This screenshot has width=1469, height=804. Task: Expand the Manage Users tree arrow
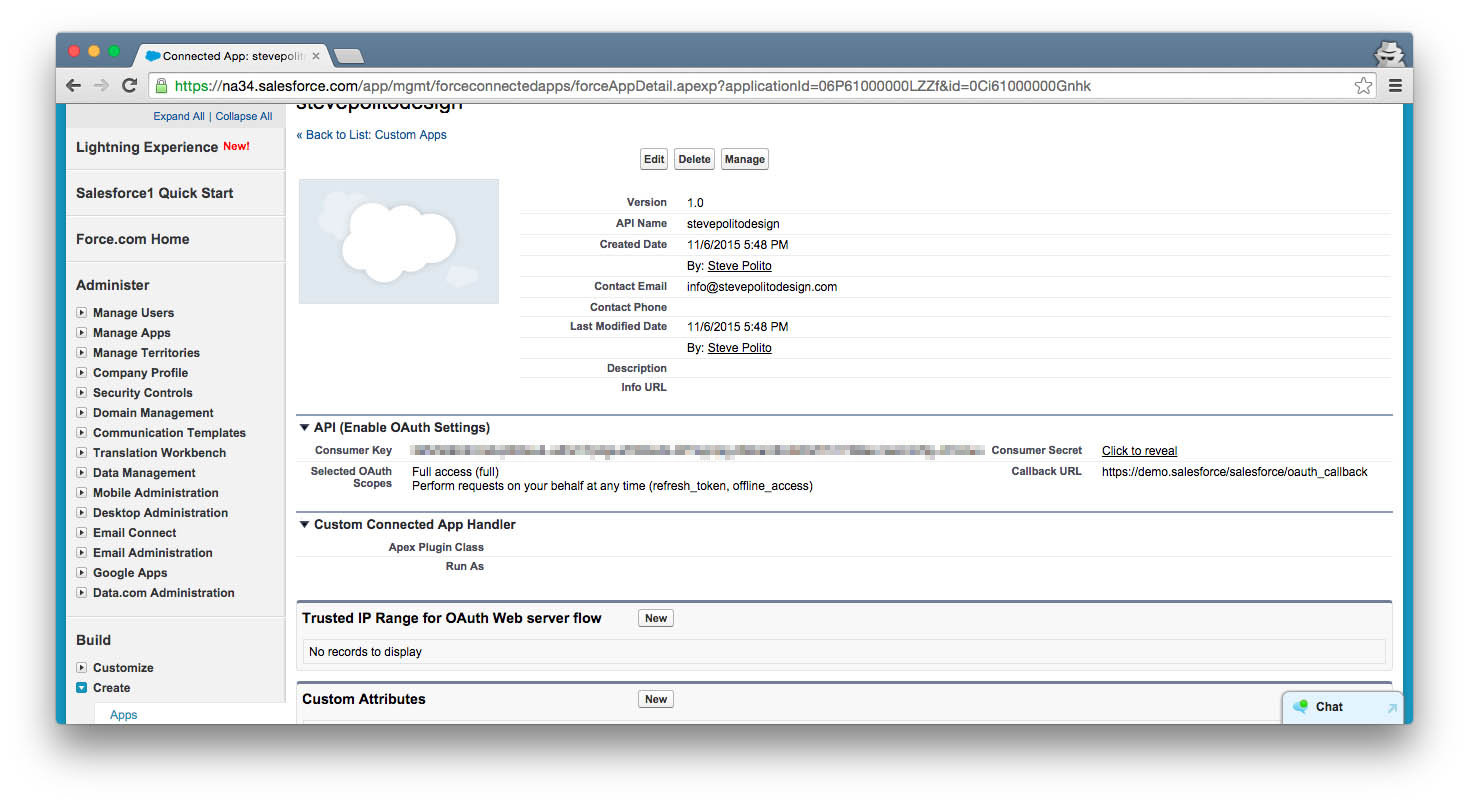pyautogui.click(x=82, y=313)
